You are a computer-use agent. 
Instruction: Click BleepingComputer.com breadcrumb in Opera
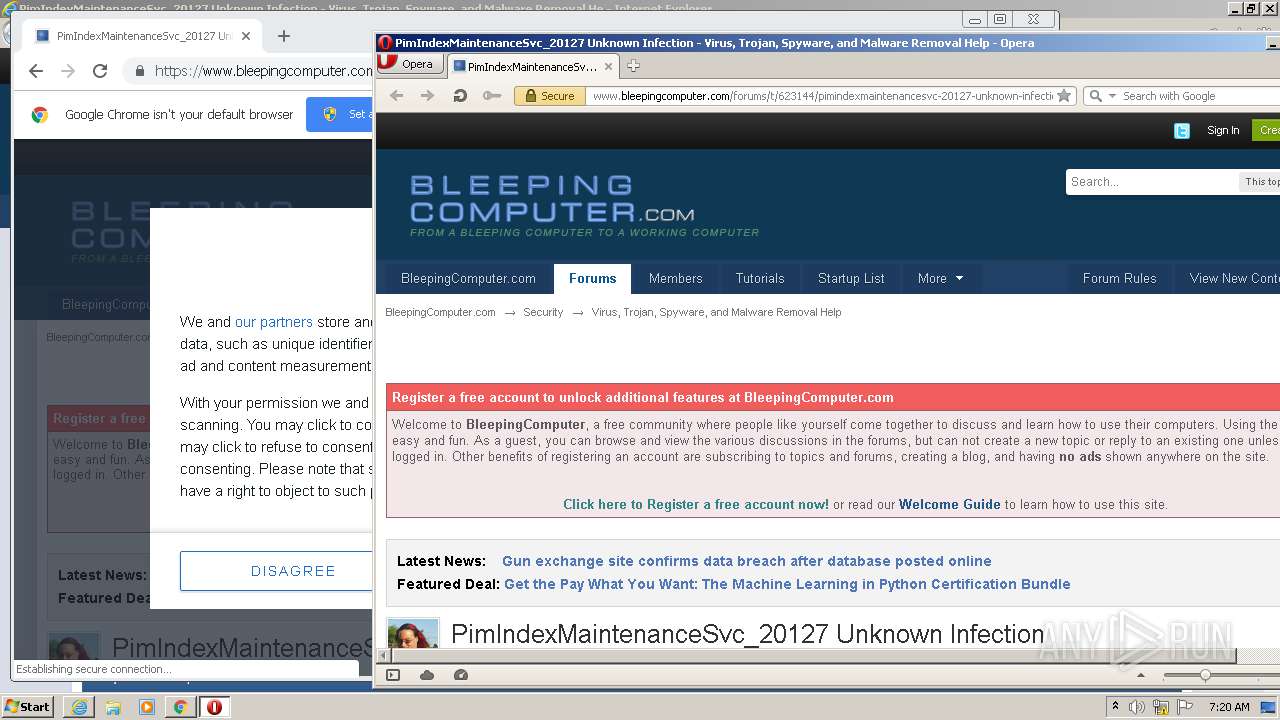click(x=440, y=312)
